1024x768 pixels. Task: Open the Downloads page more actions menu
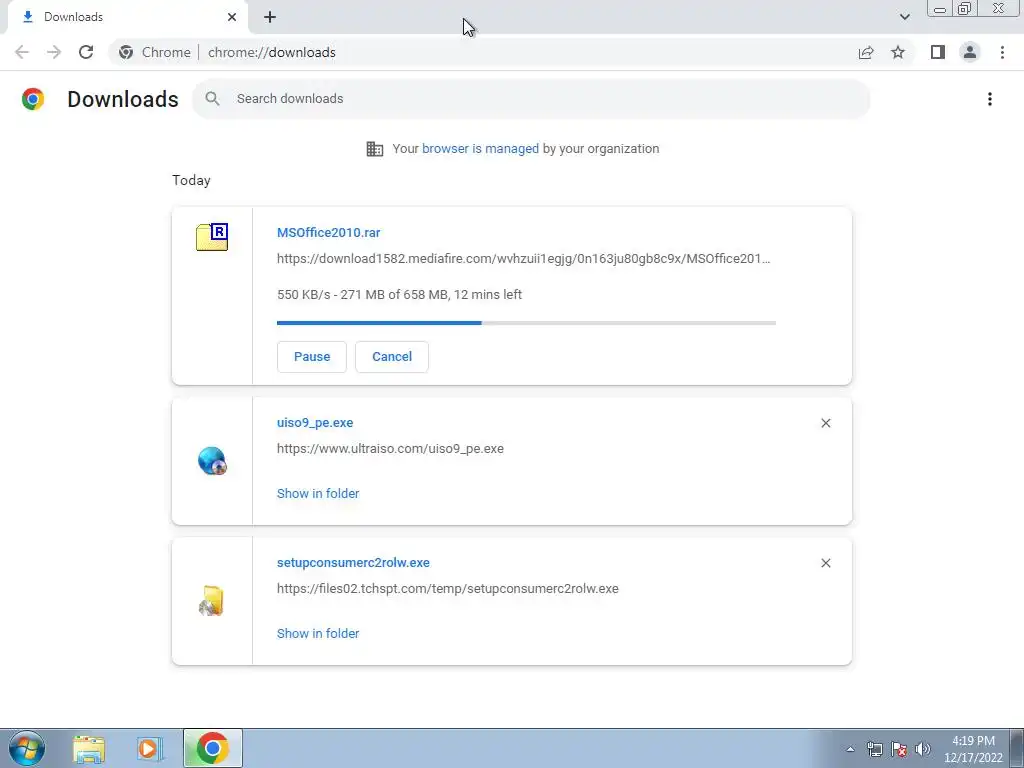click(x=990, y=99)
